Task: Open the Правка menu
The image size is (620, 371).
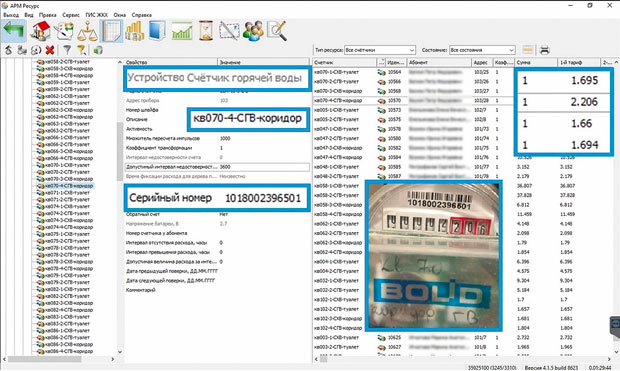Action: point(47,15)
